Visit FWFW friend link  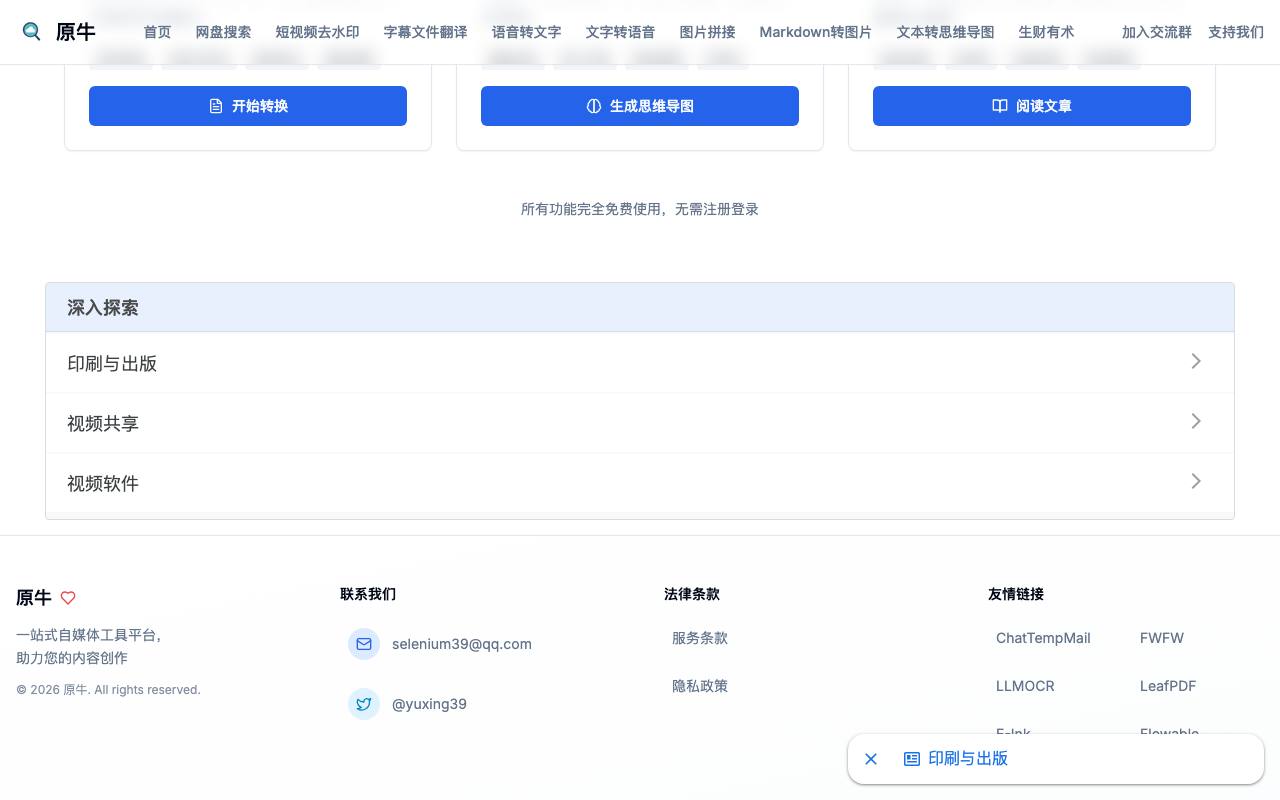click(x=1162, y=638)
